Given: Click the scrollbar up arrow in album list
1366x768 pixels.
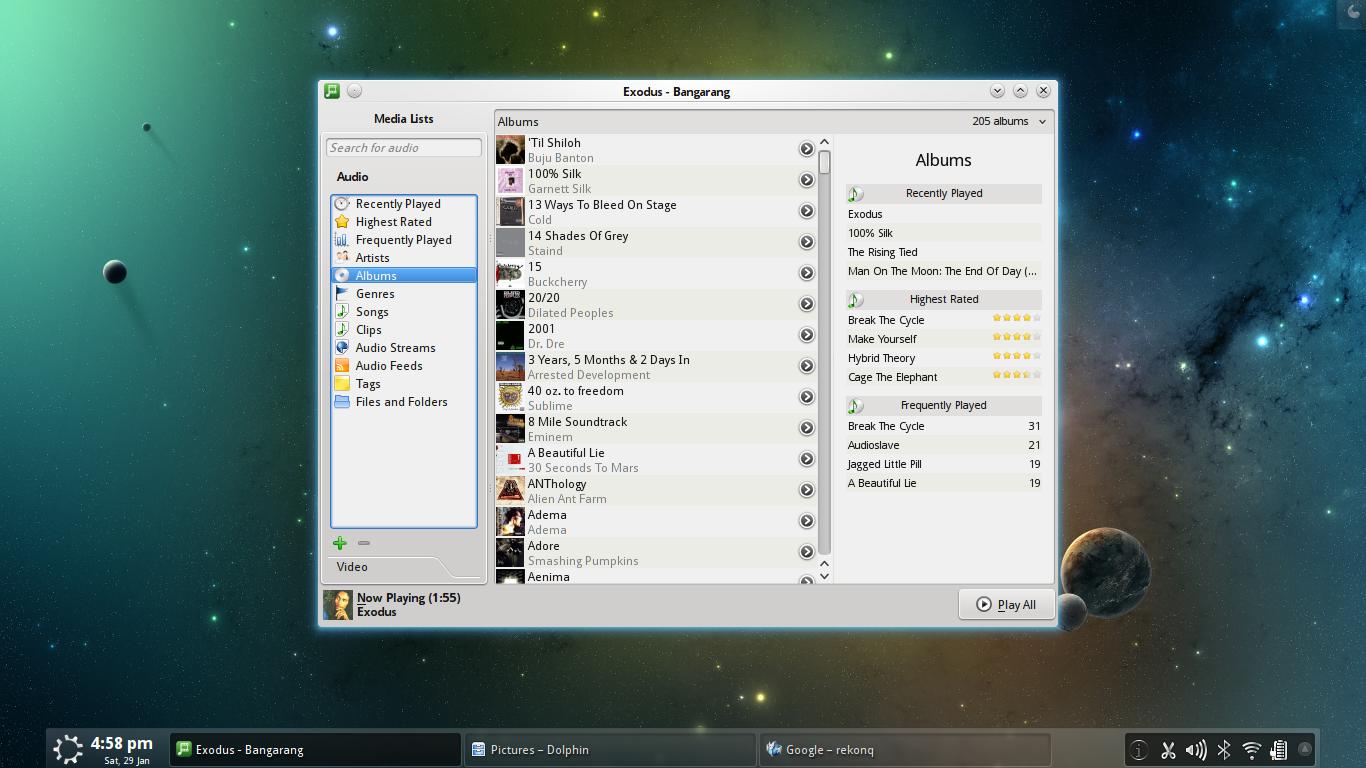Looking at the screenshot, I should [824, 143].
